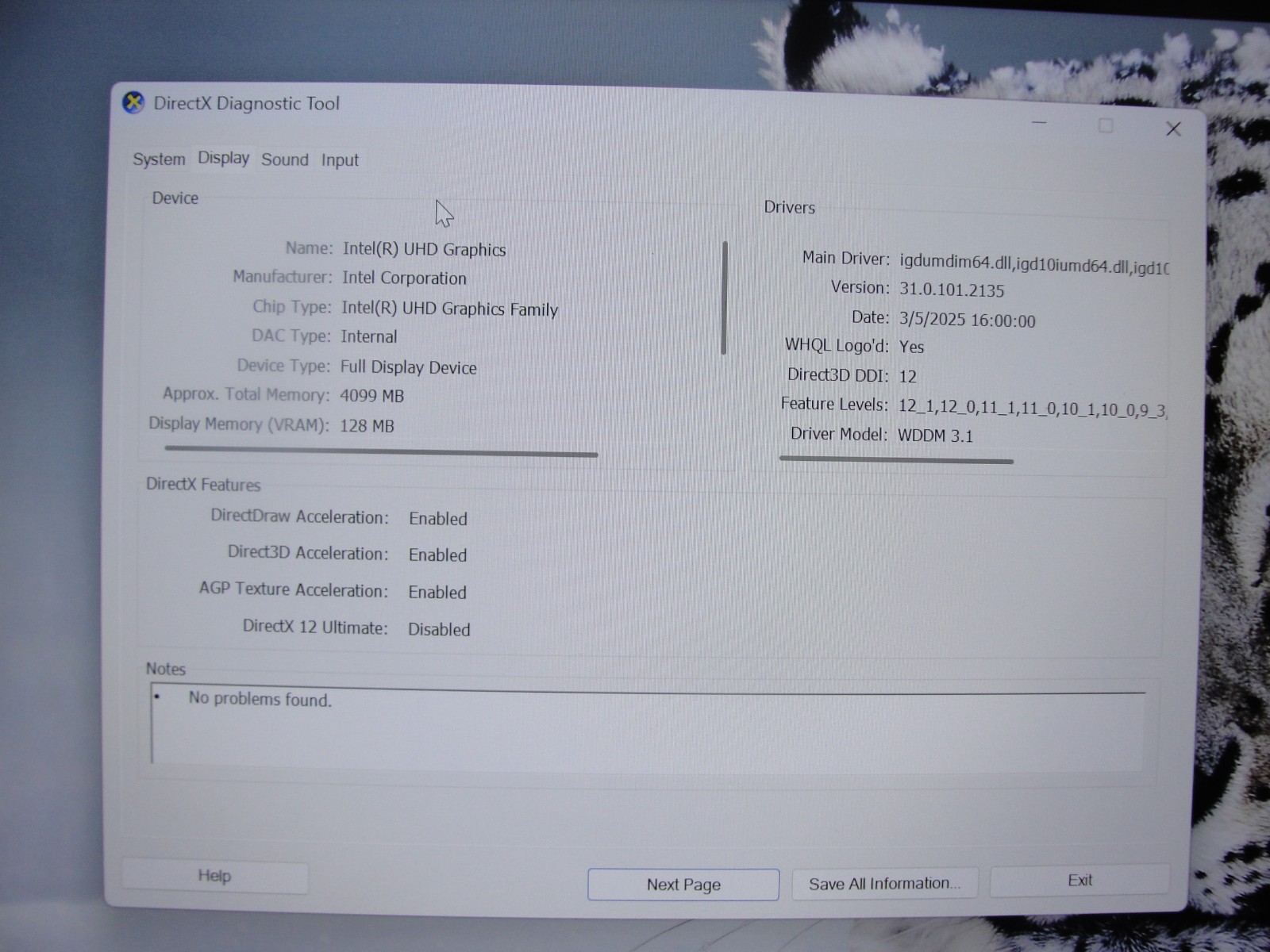Click the "Intel(R) UHD Graphics" name value

424,249
